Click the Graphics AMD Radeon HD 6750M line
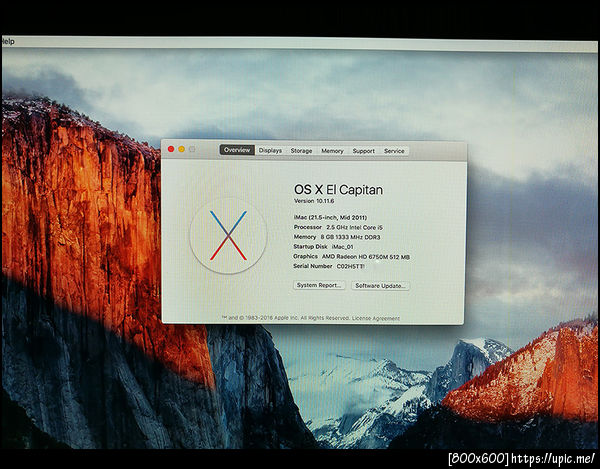 pyautogui.click(x=351, y=257)
